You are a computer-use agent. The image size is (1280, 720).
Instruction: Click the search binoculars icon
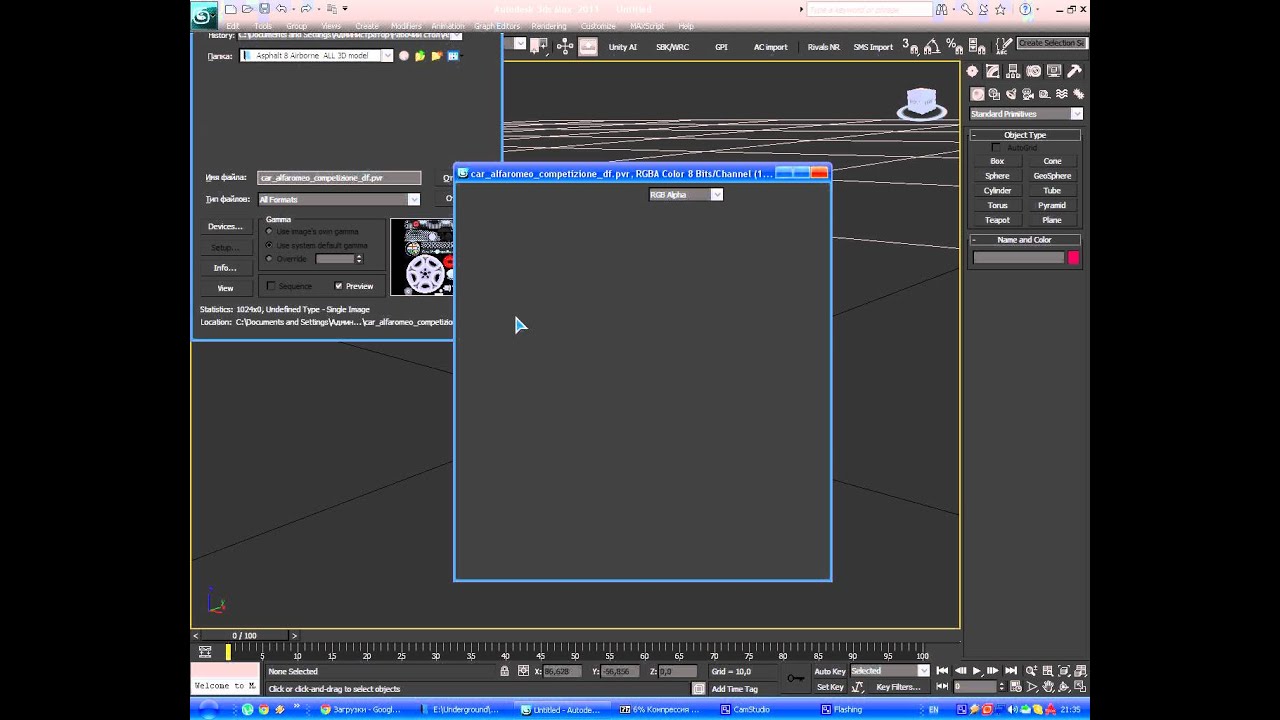942,9
